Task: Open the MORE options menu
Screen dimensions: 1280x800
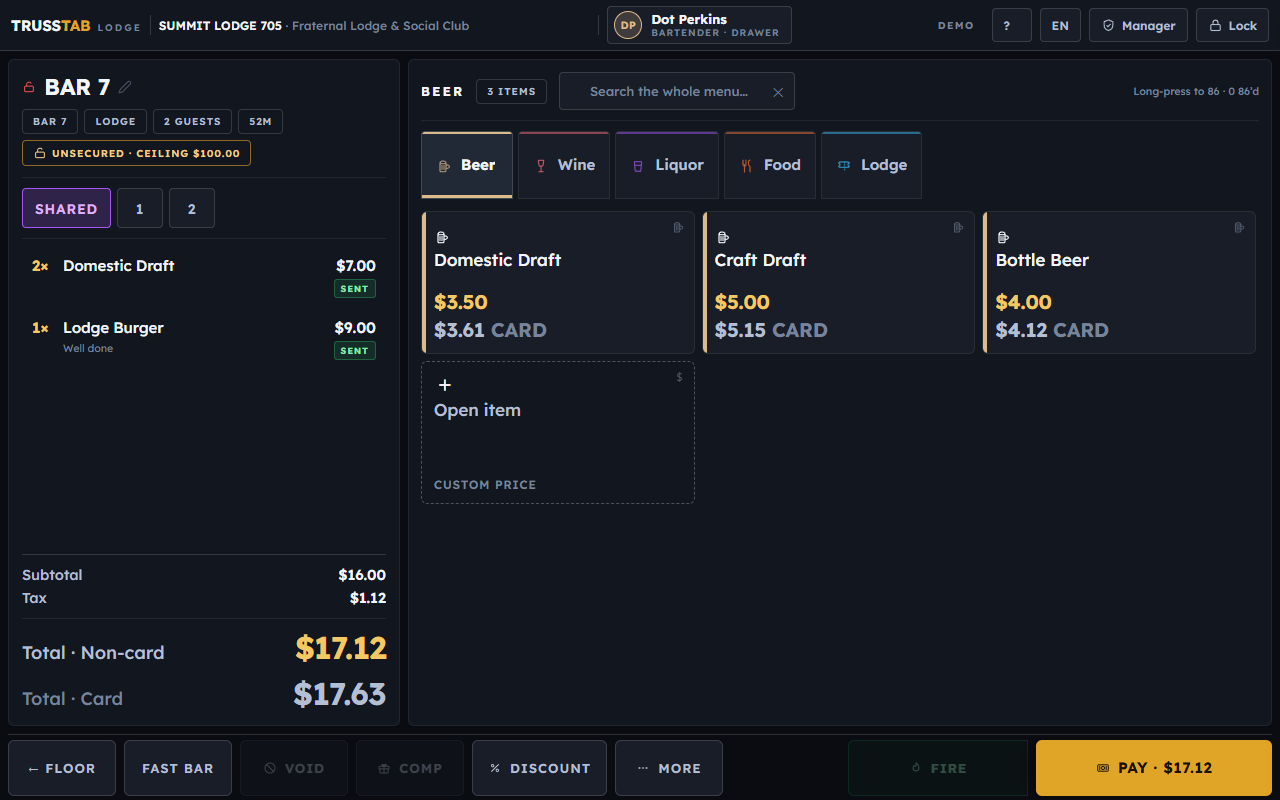Action: [x=669, y=768]
